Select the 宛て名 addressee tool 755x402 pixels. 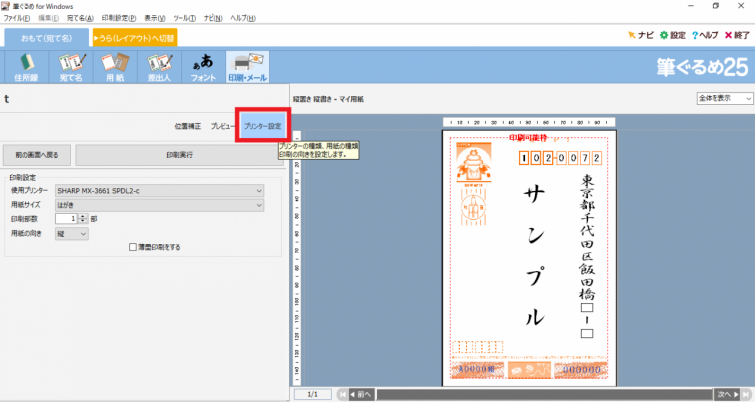71,67
